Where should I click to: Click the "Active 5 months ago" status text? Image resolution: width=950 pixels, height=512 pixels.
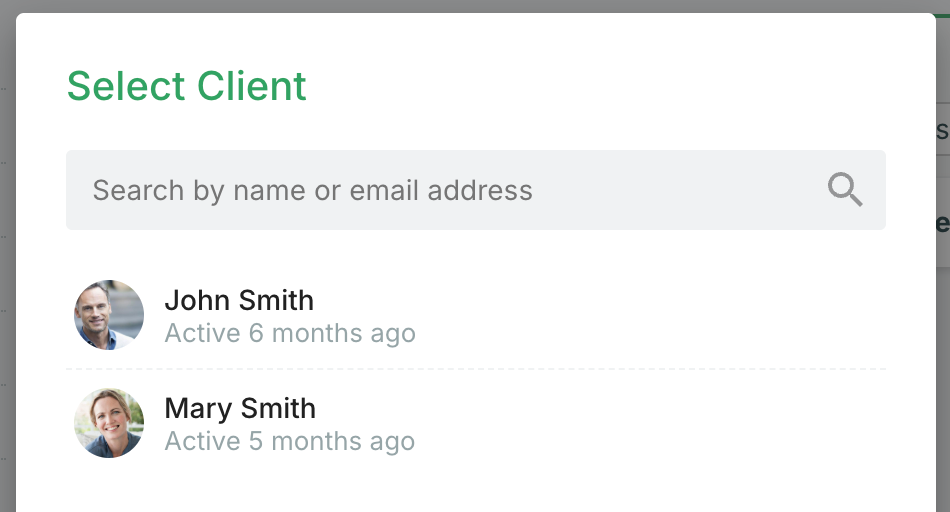pyautogui.click(x=290, y=441)
